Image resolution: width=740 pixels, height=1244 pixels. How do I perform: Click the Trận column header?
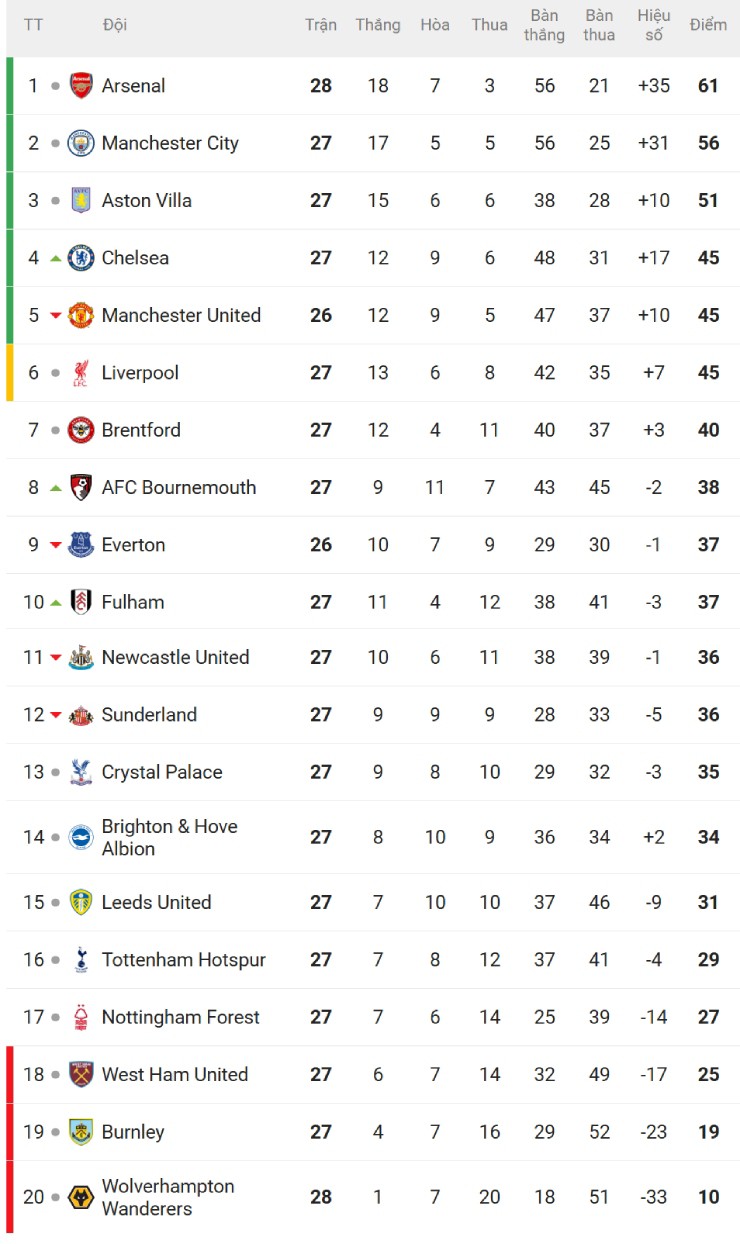tap(321, 25)
